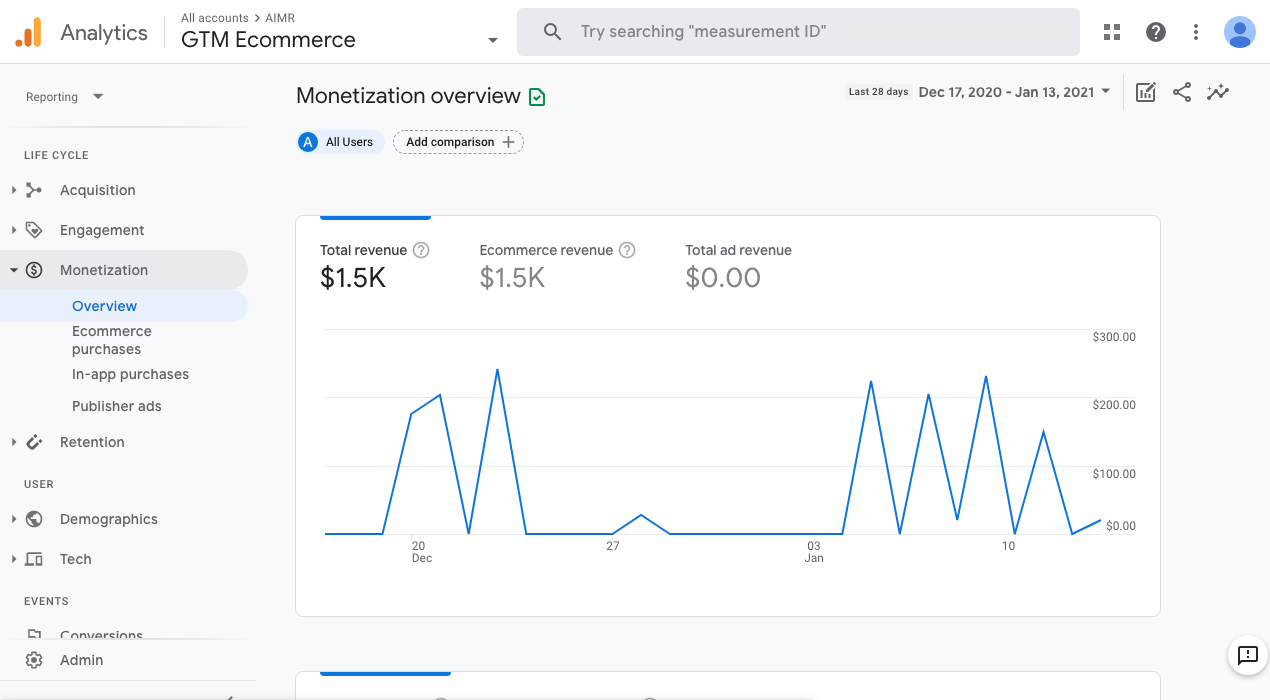
Task: Click the All Users 'A' badge
Action: [x=308, y=142]
